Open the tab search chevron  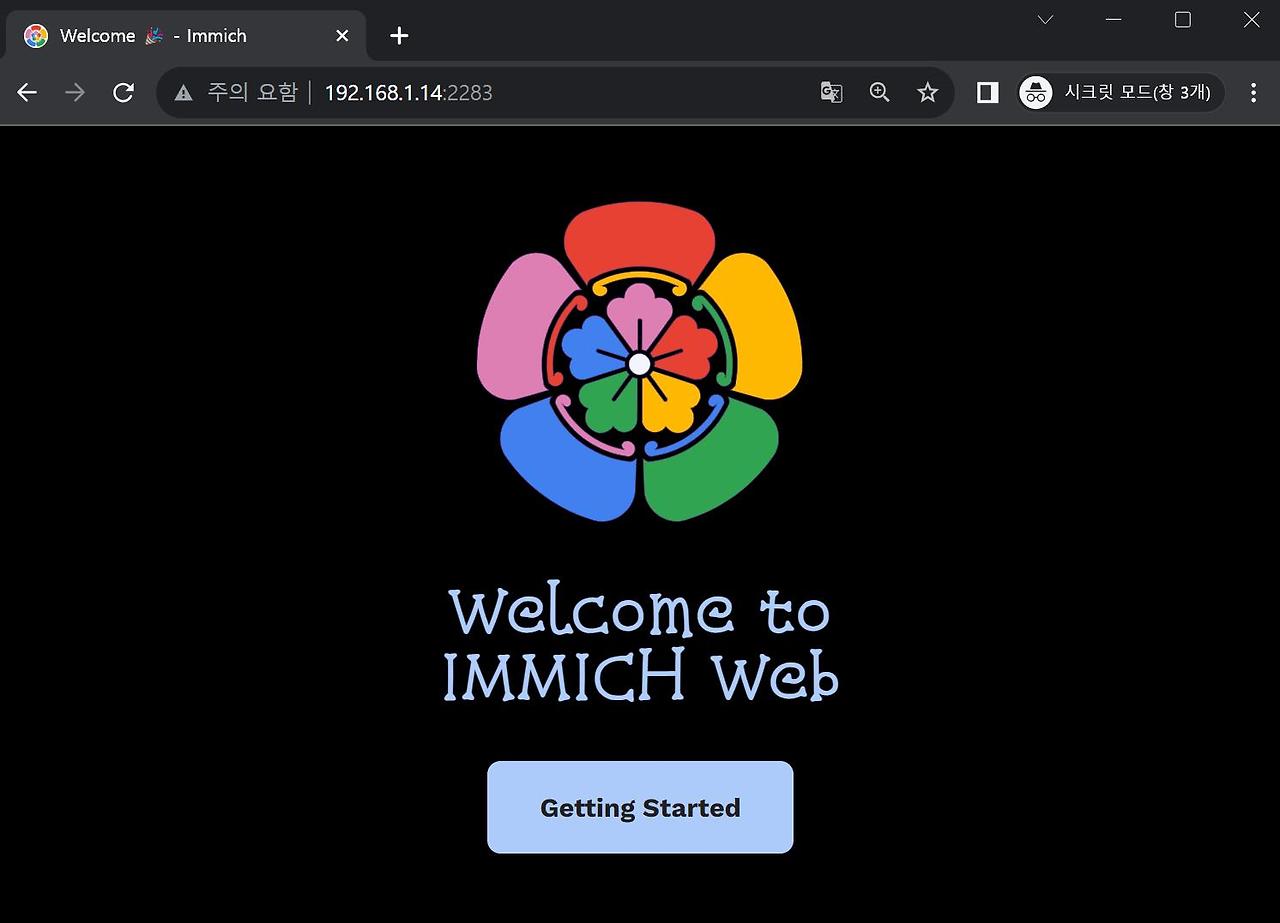pos(1045,20)
